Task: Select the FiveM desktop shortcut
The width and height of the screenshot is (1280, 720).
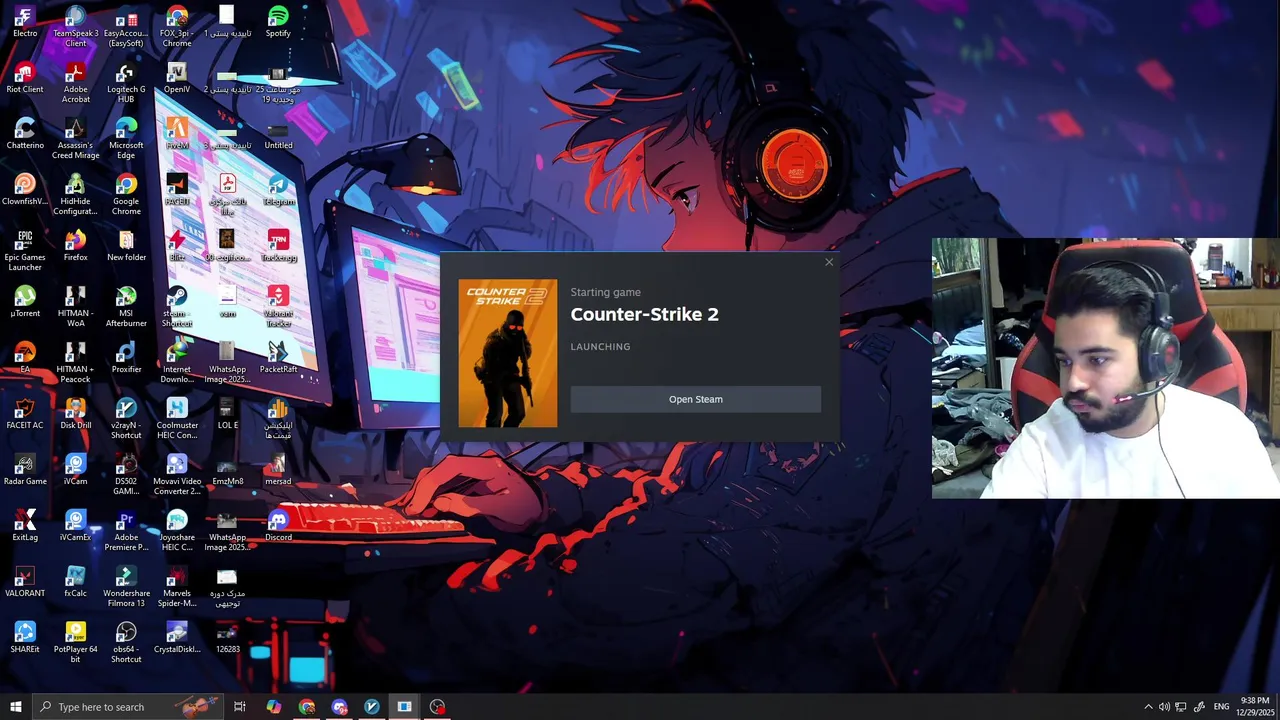Action: [176, 134]
